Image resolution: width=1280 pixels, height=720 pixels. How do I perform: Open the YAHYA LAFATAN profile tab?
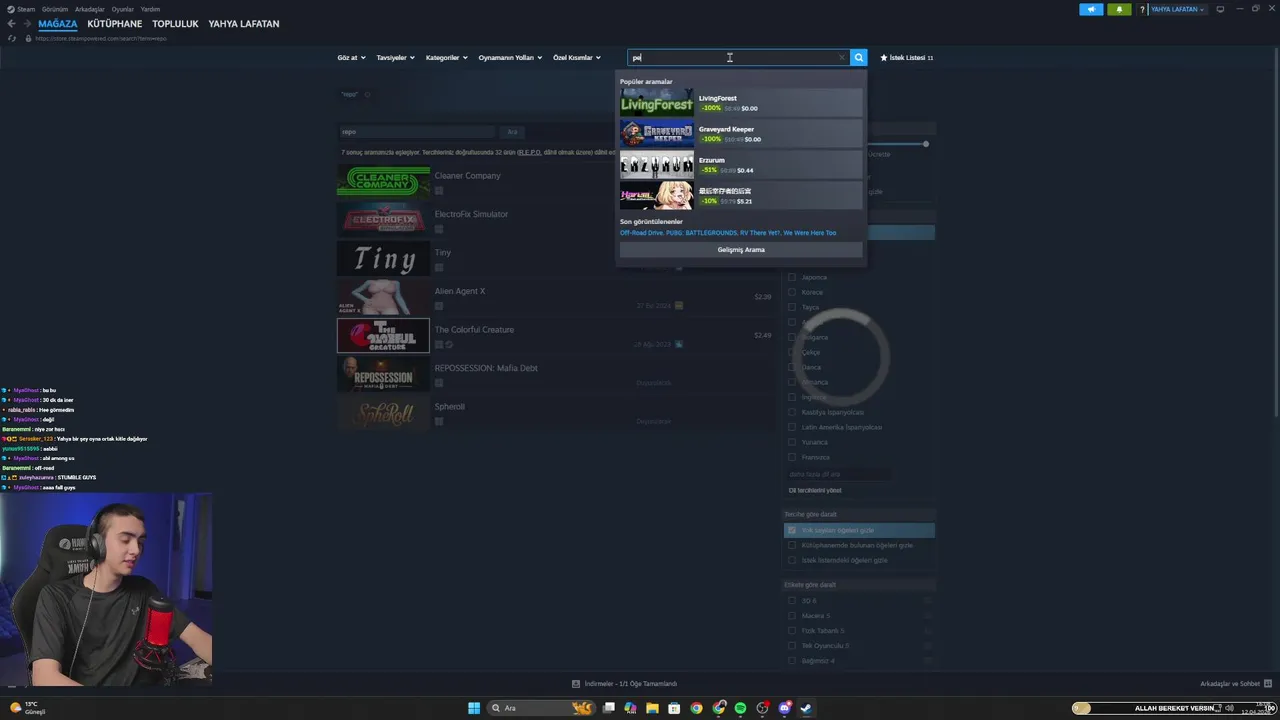tap(244, 24)
